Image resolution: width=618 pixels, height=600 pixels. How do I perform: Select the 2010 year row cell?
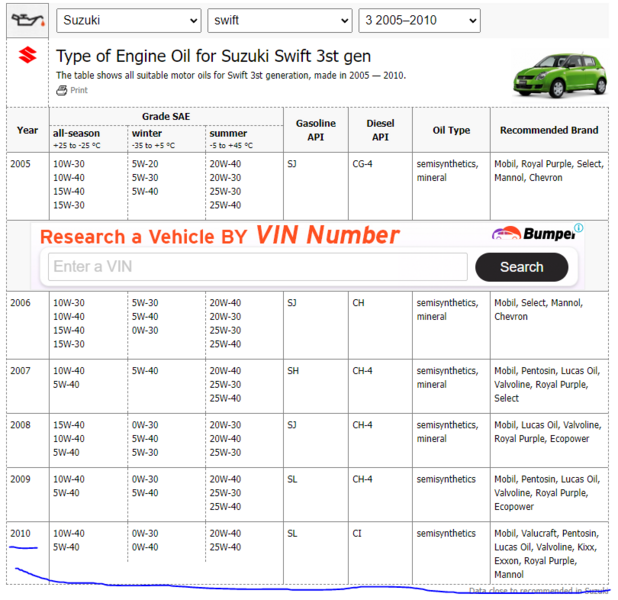[28, 553]
